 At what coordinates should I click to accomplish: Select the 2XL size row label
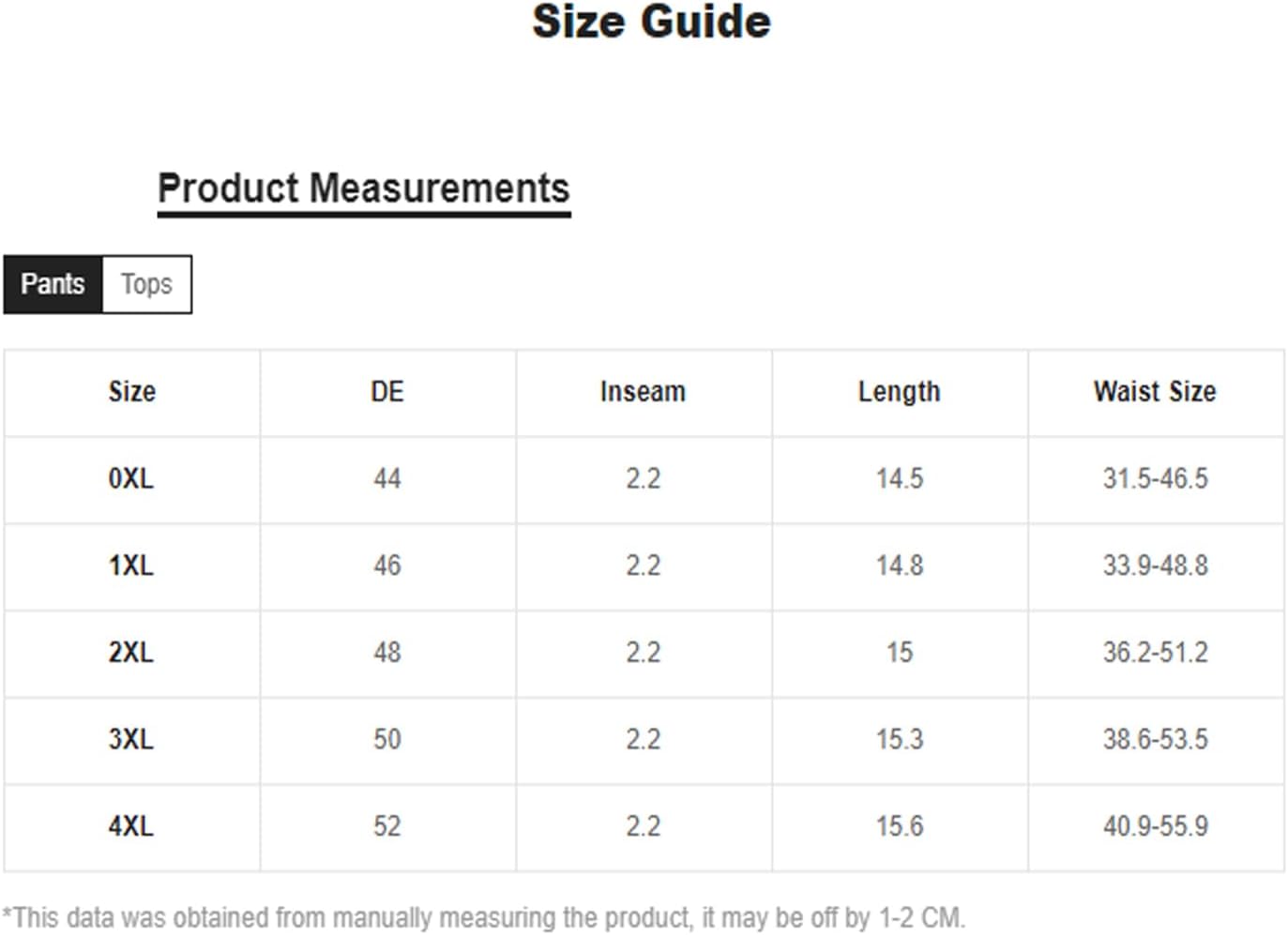click(x=132, y=653)
